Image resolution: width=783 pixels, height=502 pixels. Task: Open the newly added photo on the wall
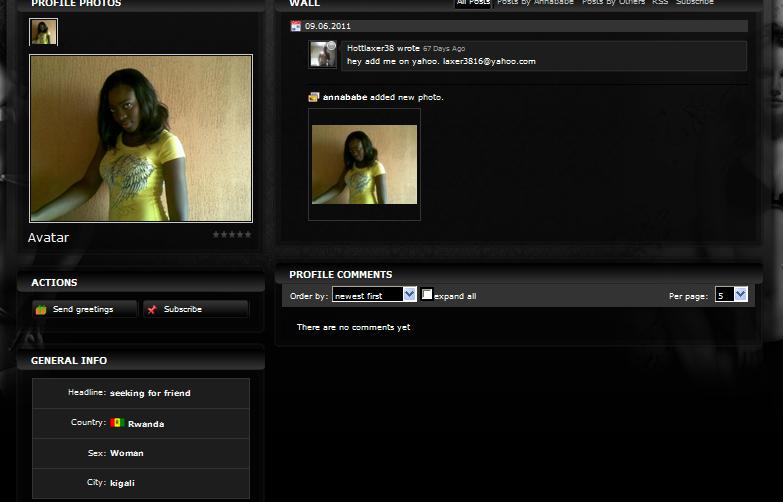click(365, 164)
